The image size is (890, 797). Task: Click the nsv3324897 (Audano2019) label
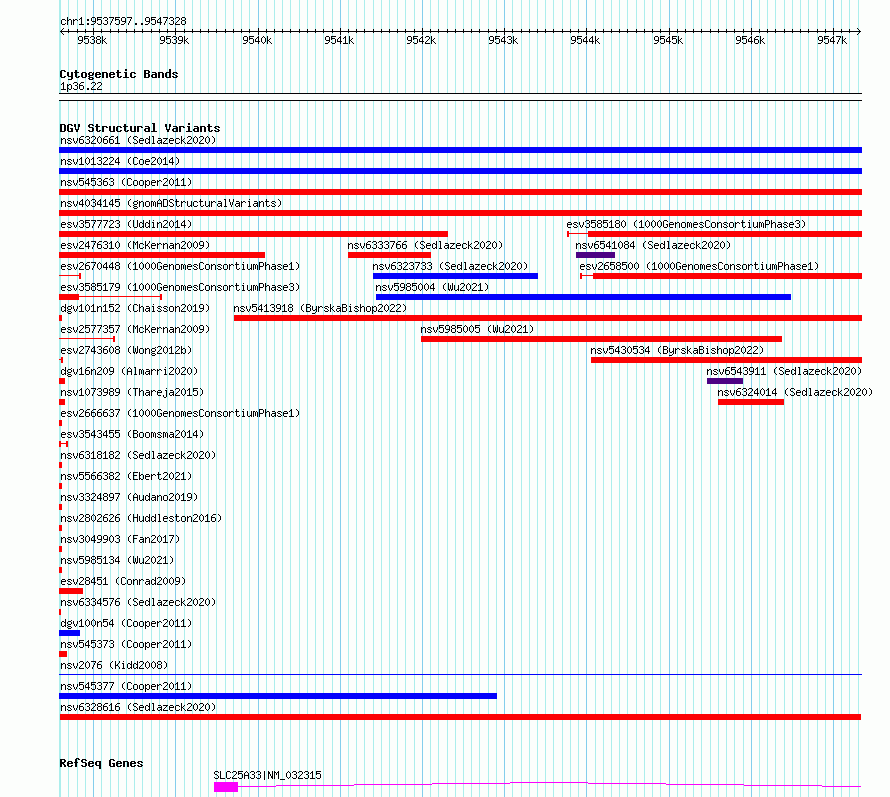[x=129, y=497]
